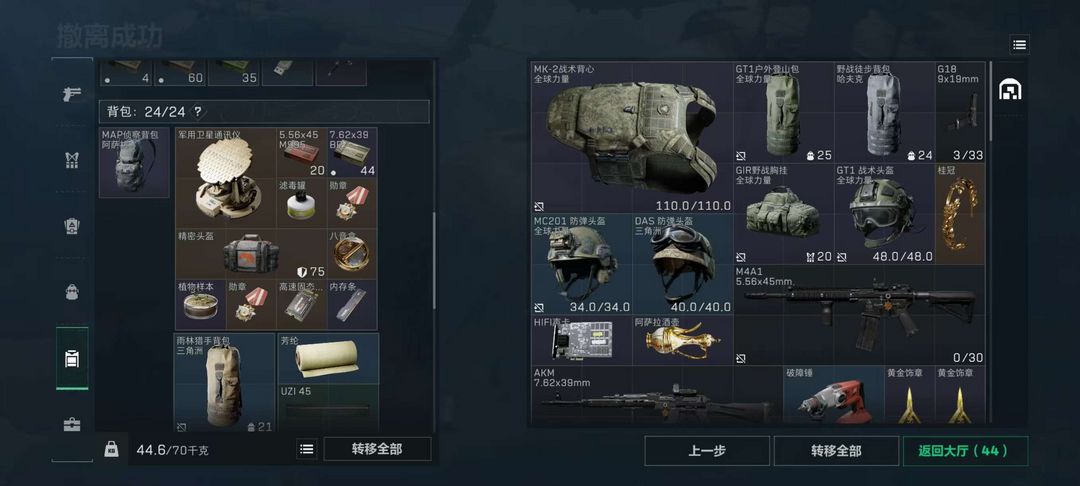1080x486 pixels.
Task: Click 返回大厅 return to lobby button
Action: (965, 451)
